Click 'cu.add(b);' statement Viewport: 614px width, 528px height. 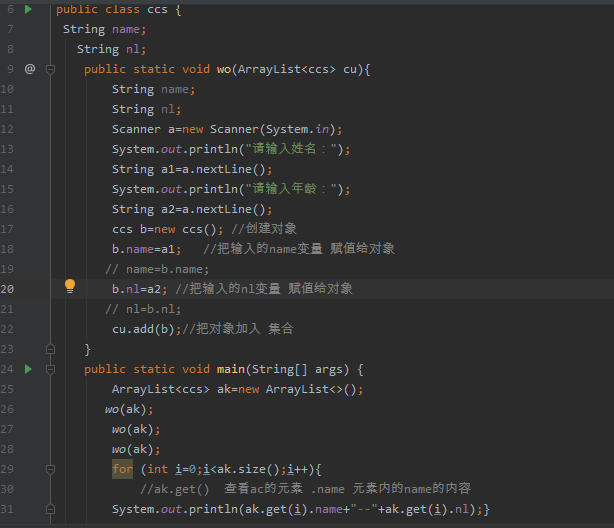[146, 329]
